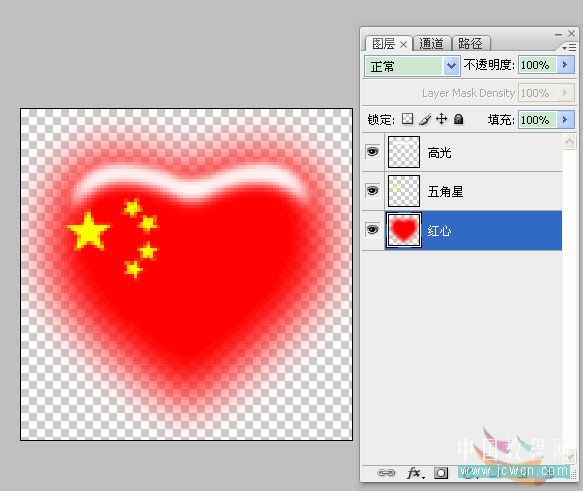Add a layer mask using mask icon

pyautogui.click(x=441, y=473)
